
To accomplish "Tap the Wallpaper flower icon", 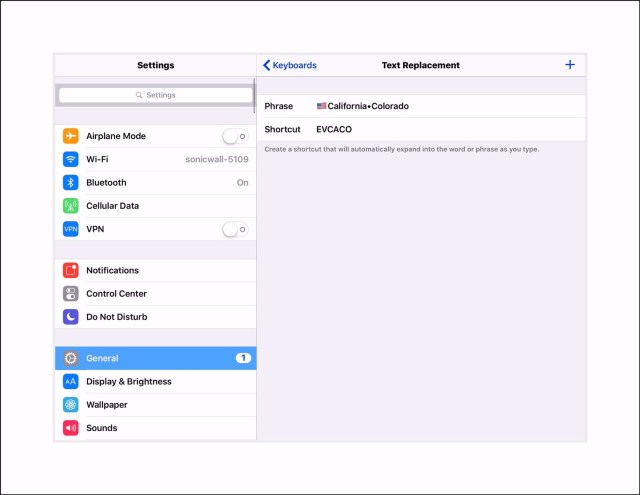I will click(70, 404).
